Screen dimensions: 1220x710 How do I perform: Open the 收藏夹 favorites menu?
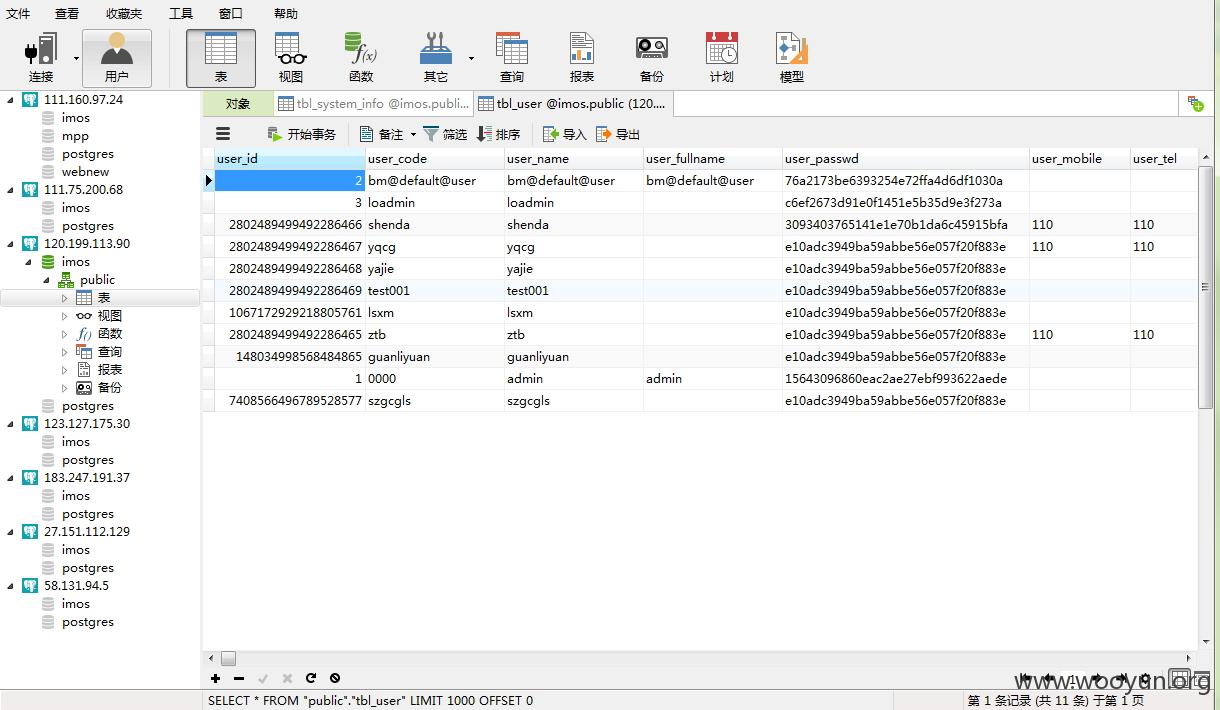click(x=124, y=13)
